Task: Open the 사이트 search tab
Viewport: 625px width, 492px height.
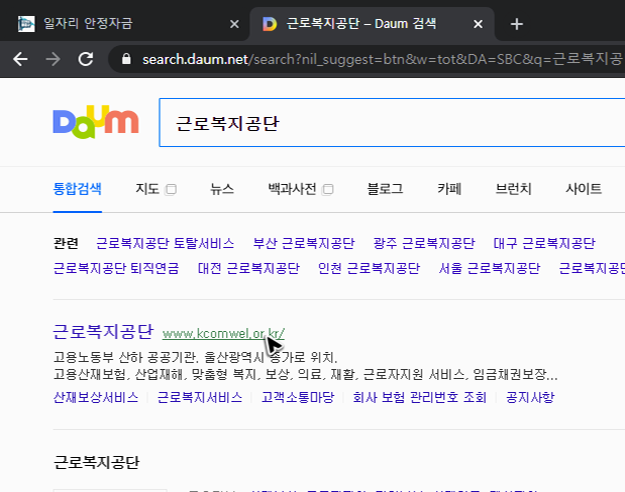Action: 584,189
